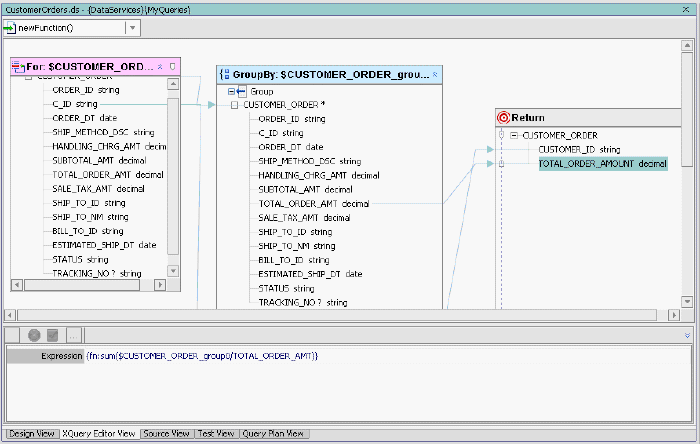700x444 pixels.
Task: Click canvas horizontal scroll left arrow
Action: 10,315
